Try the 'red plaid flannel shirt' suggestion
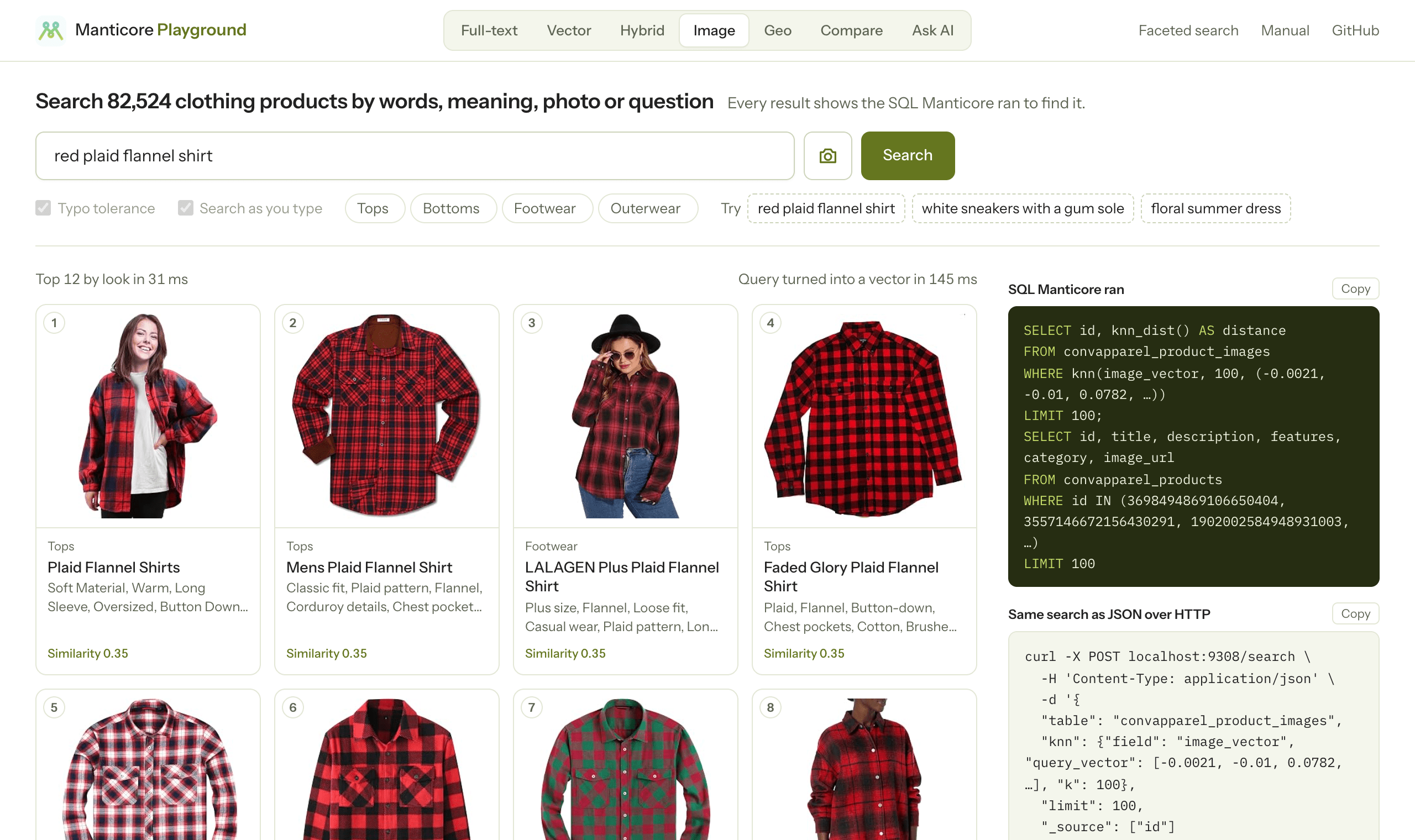The width and height of the screenshot is (1415, 840). click(x=826, y=208)
